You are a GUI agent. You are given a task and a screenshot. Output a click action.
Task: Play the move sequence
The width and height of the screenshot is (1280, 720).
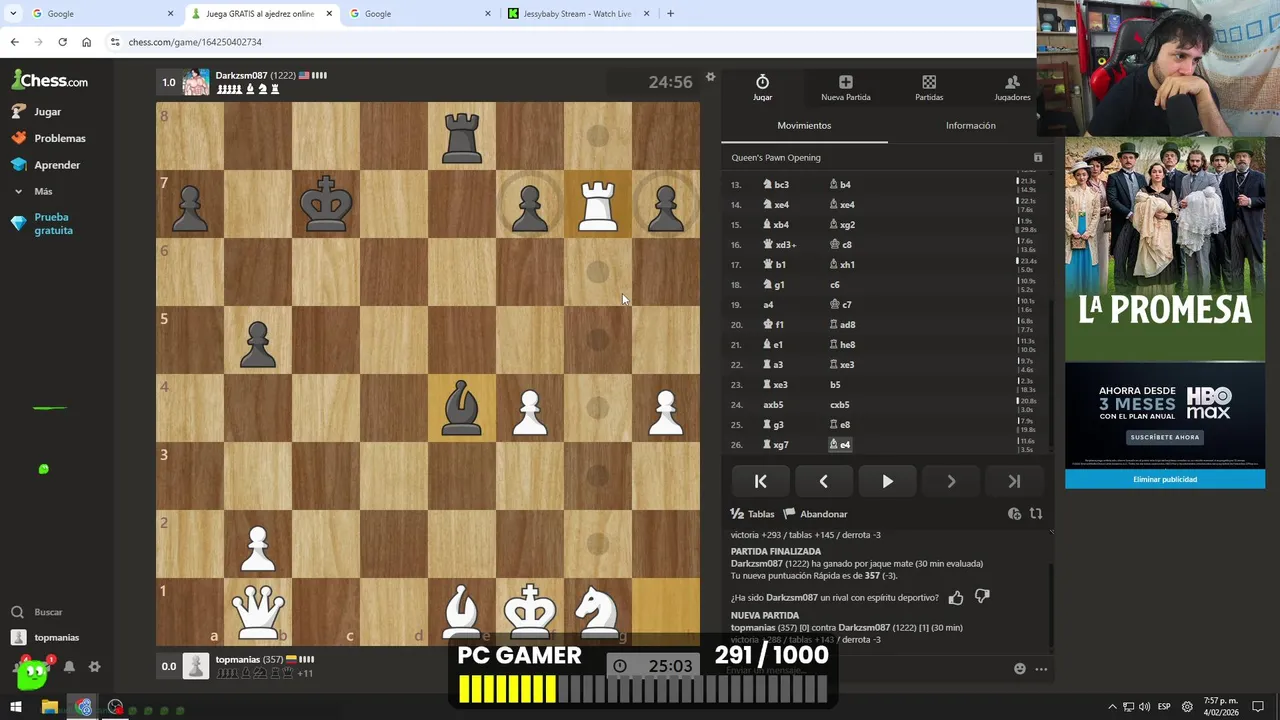[887, 481]
